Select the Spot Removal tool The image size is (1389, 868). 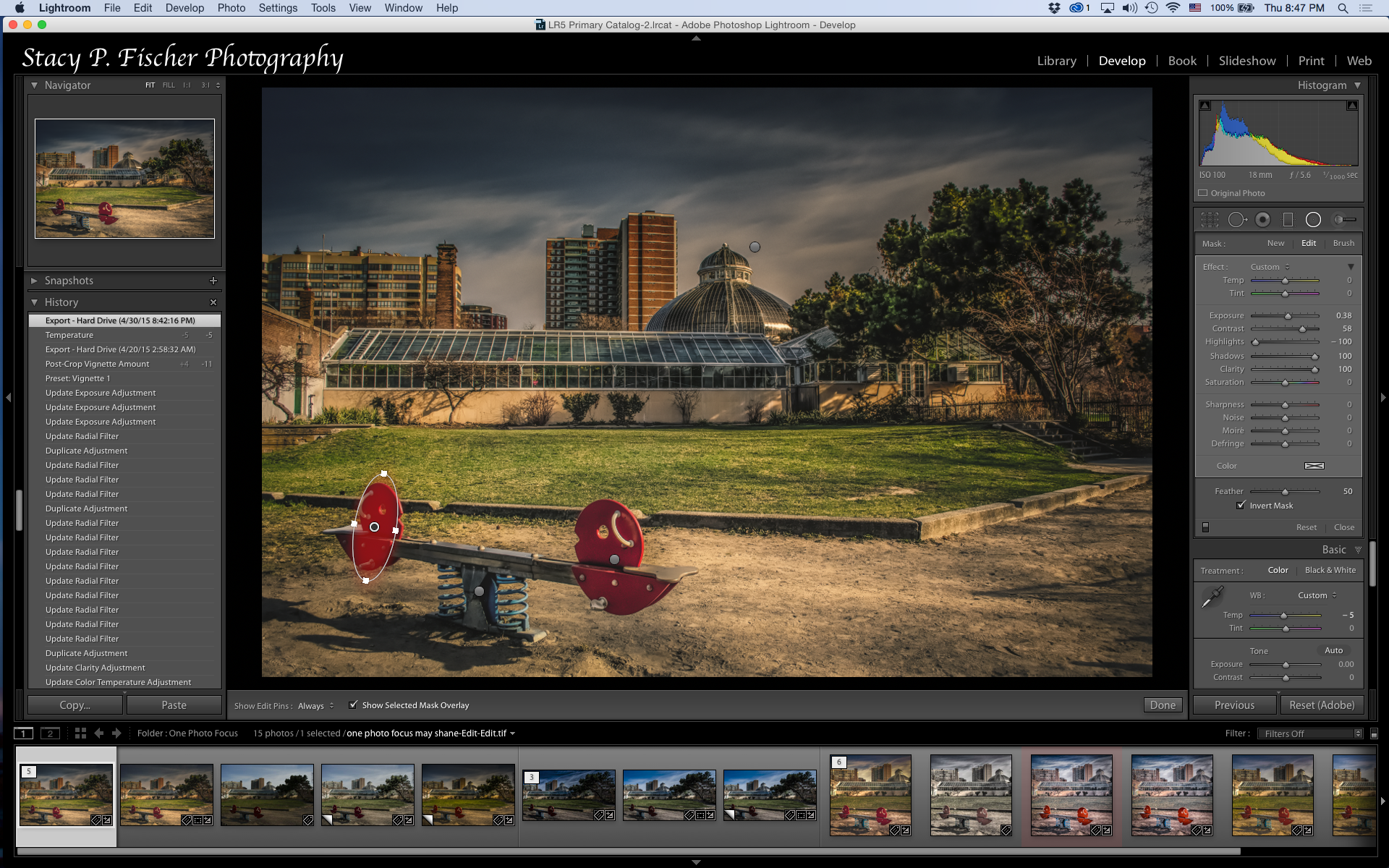[1236, 219]
